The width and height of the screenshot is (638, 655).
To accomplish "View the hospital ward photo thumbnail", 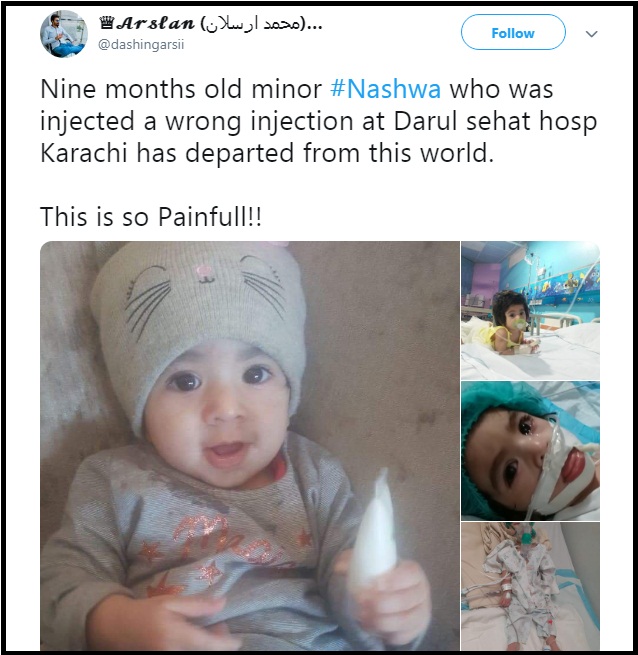I will (x=530, y=311).
